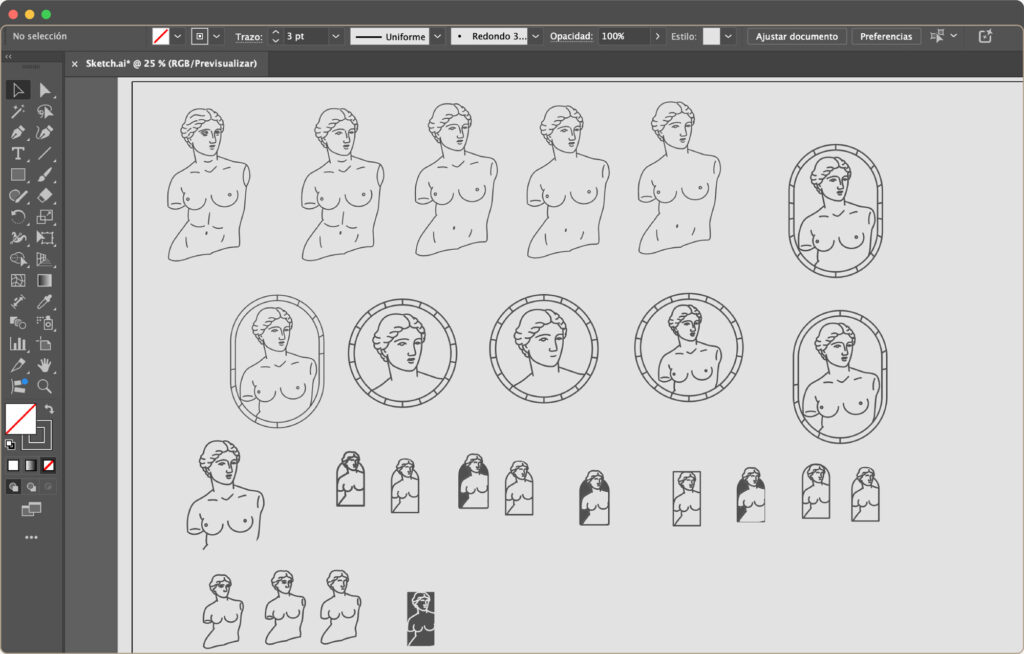Swap fill and stroke colors

[49, 409]
